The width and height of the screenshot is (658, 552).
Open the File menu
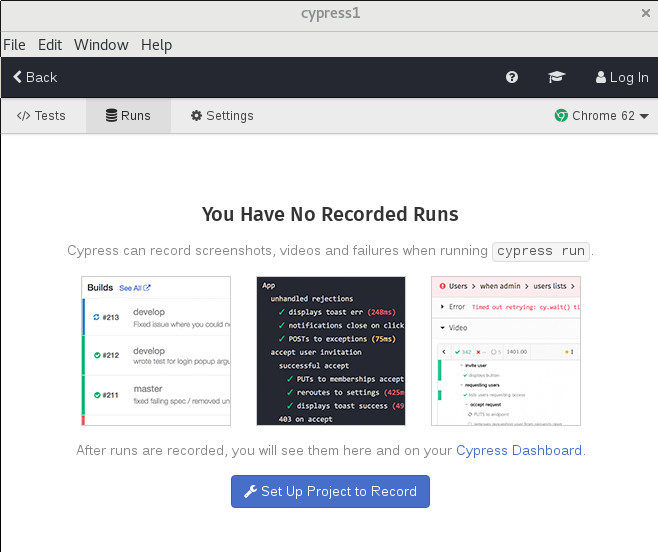coord(14,45)
